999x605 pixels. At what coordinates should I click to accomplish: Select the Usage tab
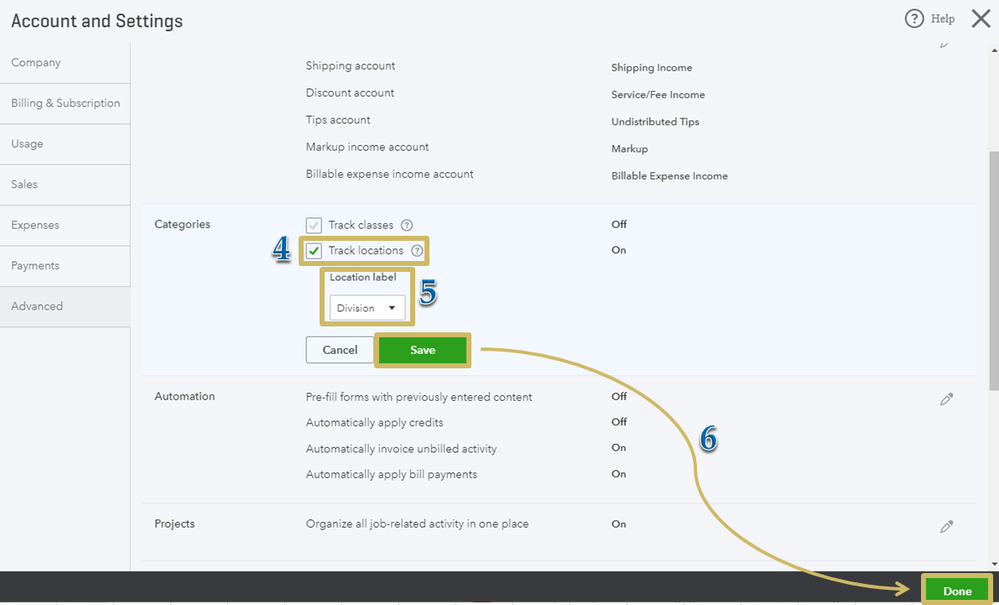[x=27, y=144]
